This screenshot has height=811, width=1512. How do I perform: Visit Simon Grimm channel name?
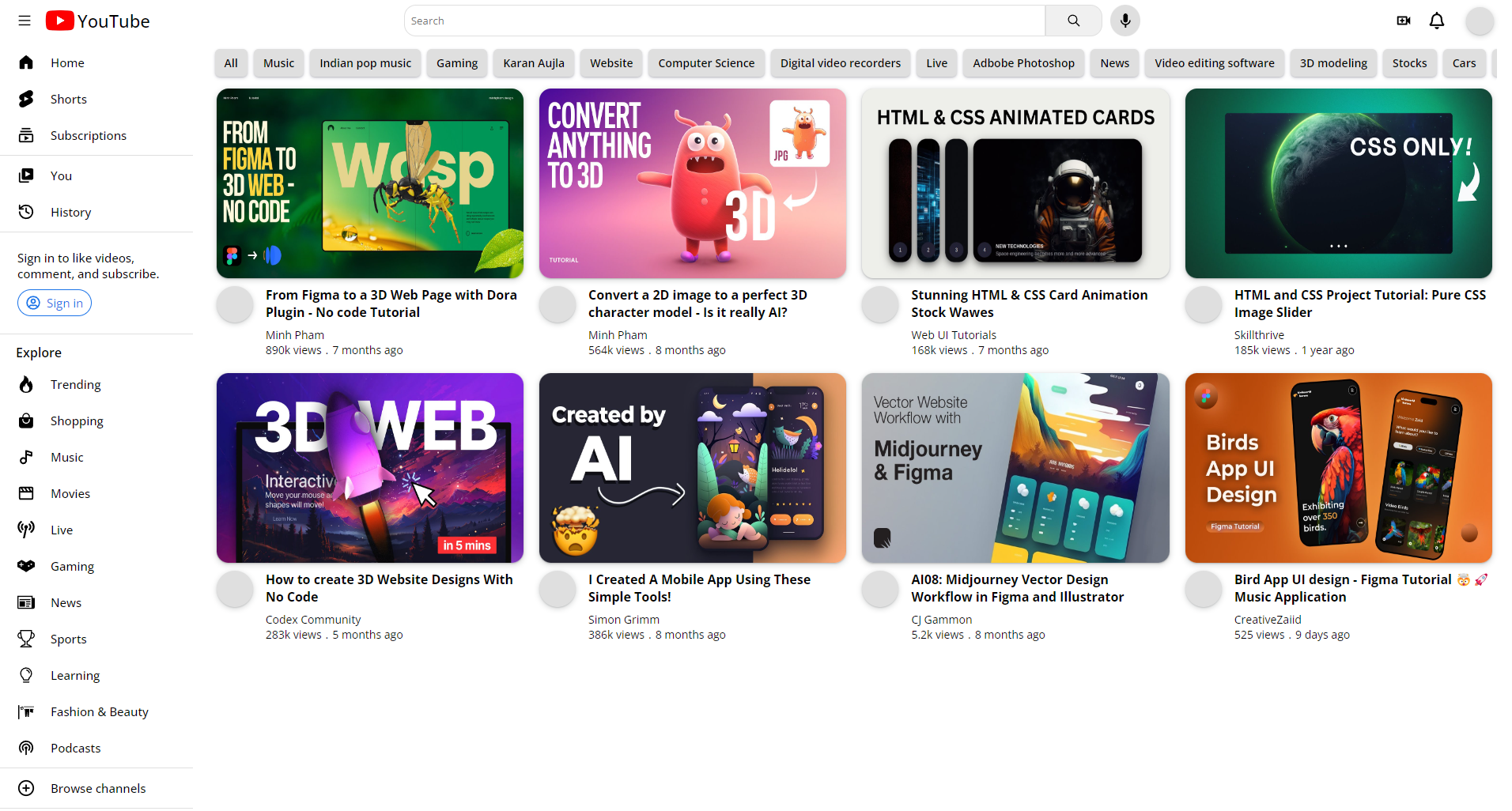coord(624,620)
